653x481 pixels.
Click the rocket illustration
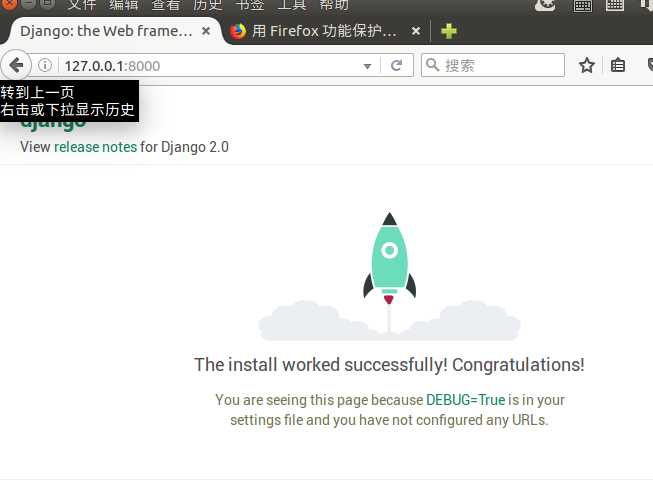(x=389, y=258)
